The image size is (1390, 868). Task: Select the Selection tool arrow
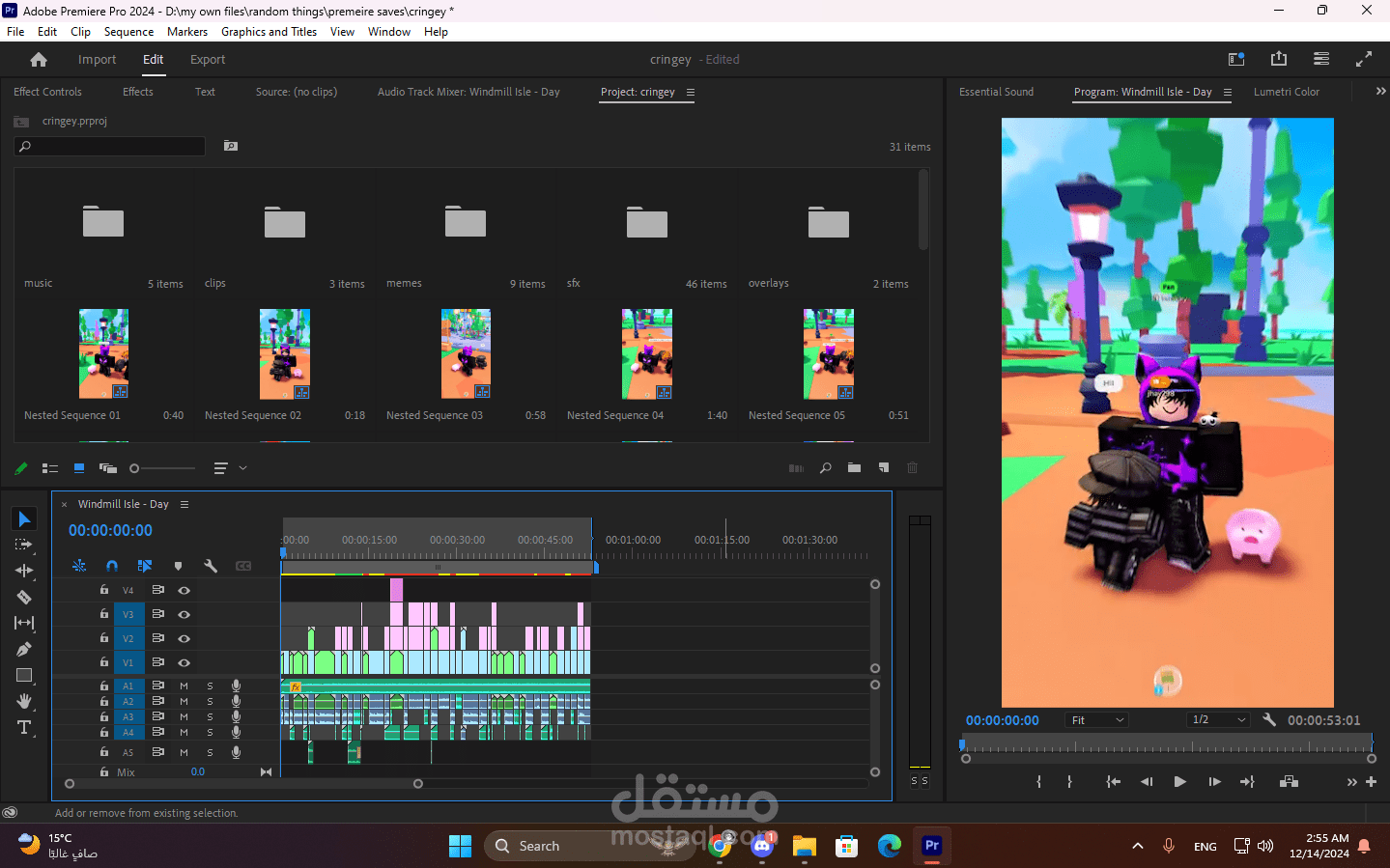pos(24,519)
